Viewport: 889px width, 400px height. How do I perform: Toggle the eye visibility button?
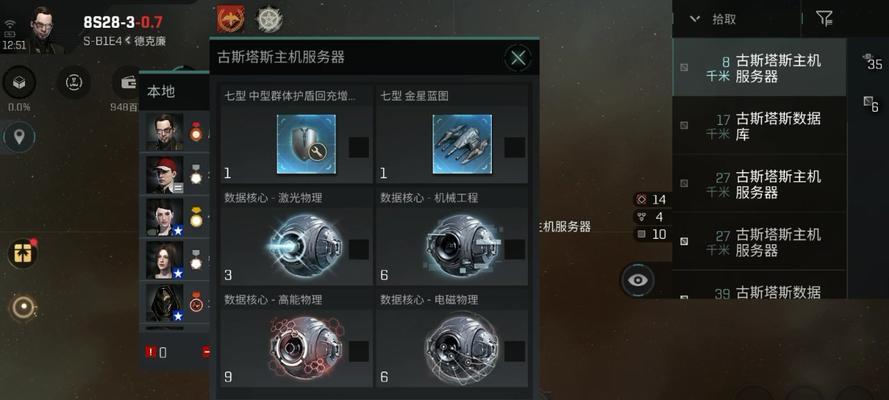click(x=638, y=280)
